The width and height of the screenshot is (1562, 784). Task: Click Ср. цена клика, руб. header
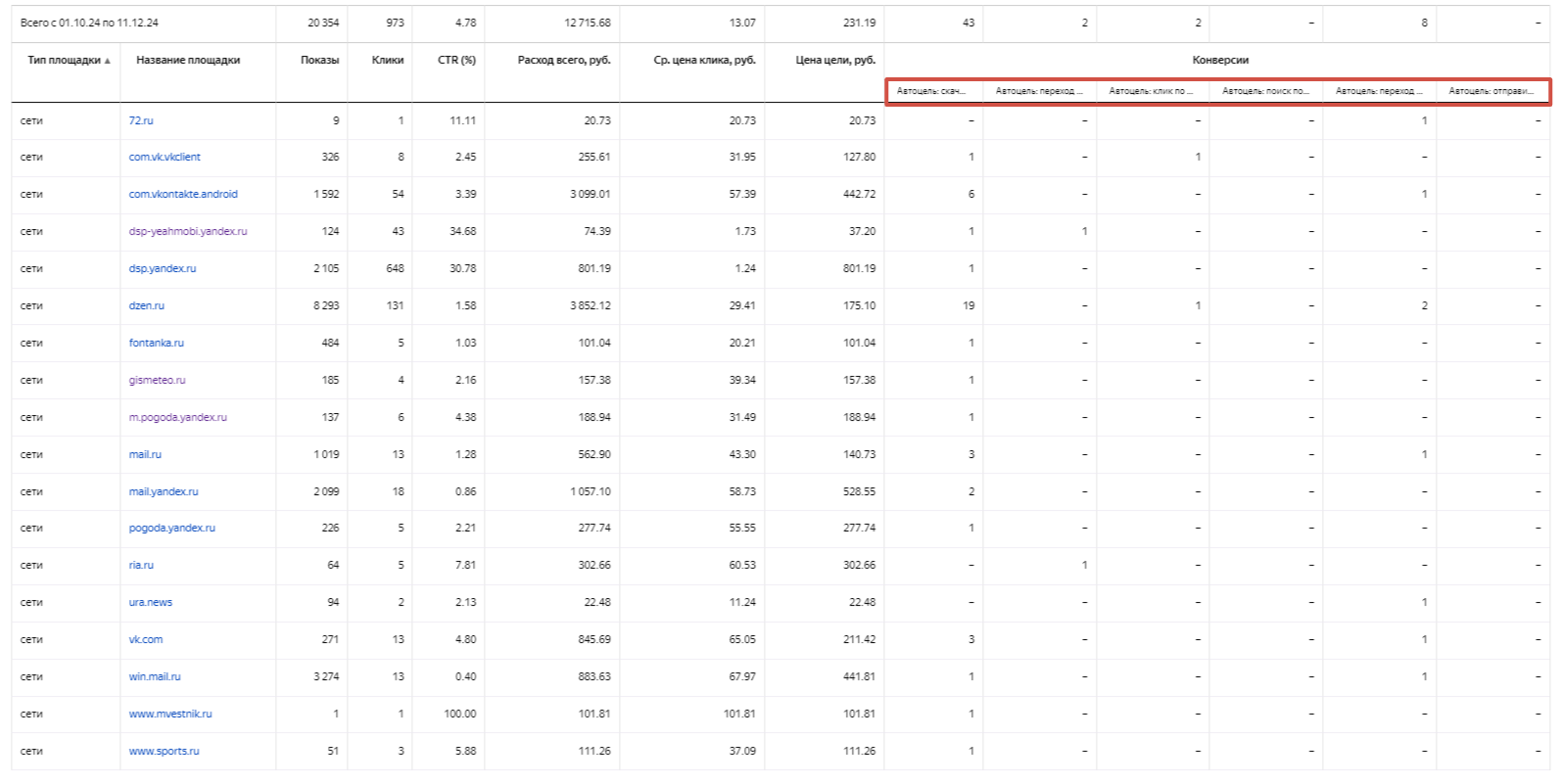tap(704, 60)
